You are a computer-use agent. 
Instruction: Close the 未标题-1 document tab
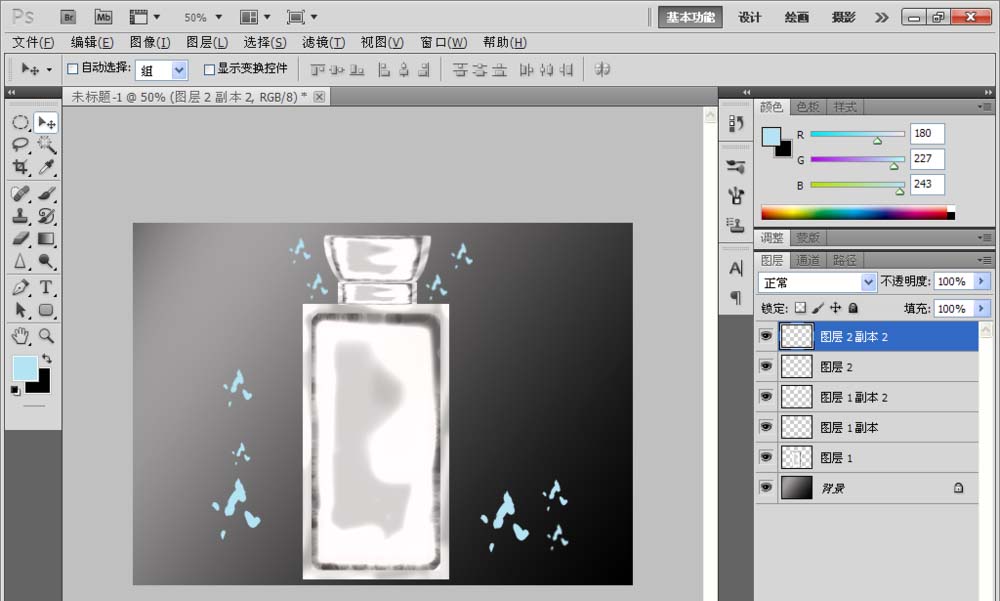click(x=319, y=96)
